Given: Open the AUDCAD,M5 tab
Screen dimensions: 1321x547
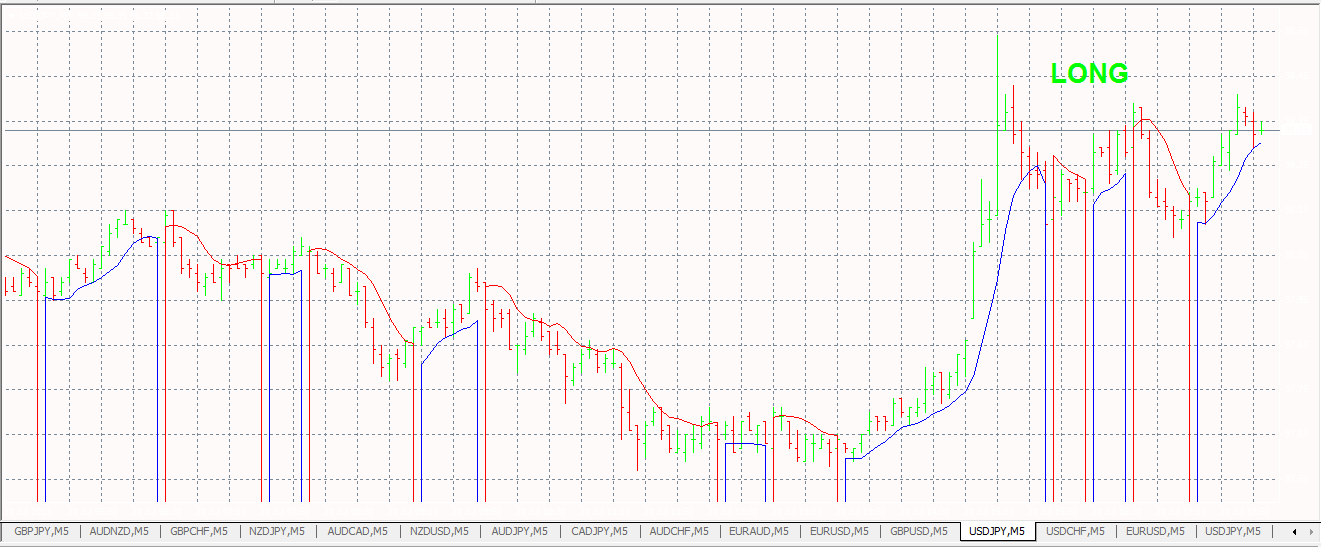Looking at the screenshot, I should [x=359, y=531].
